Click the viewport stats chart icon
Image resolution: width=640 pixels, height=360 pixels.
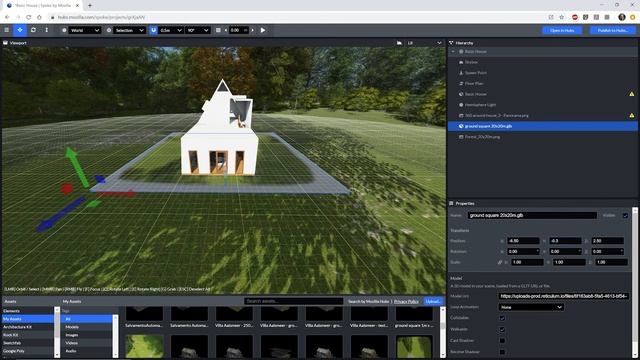point(399,43)
